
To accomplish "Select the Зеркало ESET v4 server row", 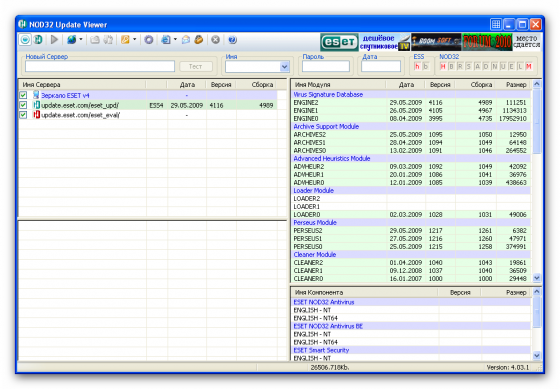I will (x=148, y=95).
